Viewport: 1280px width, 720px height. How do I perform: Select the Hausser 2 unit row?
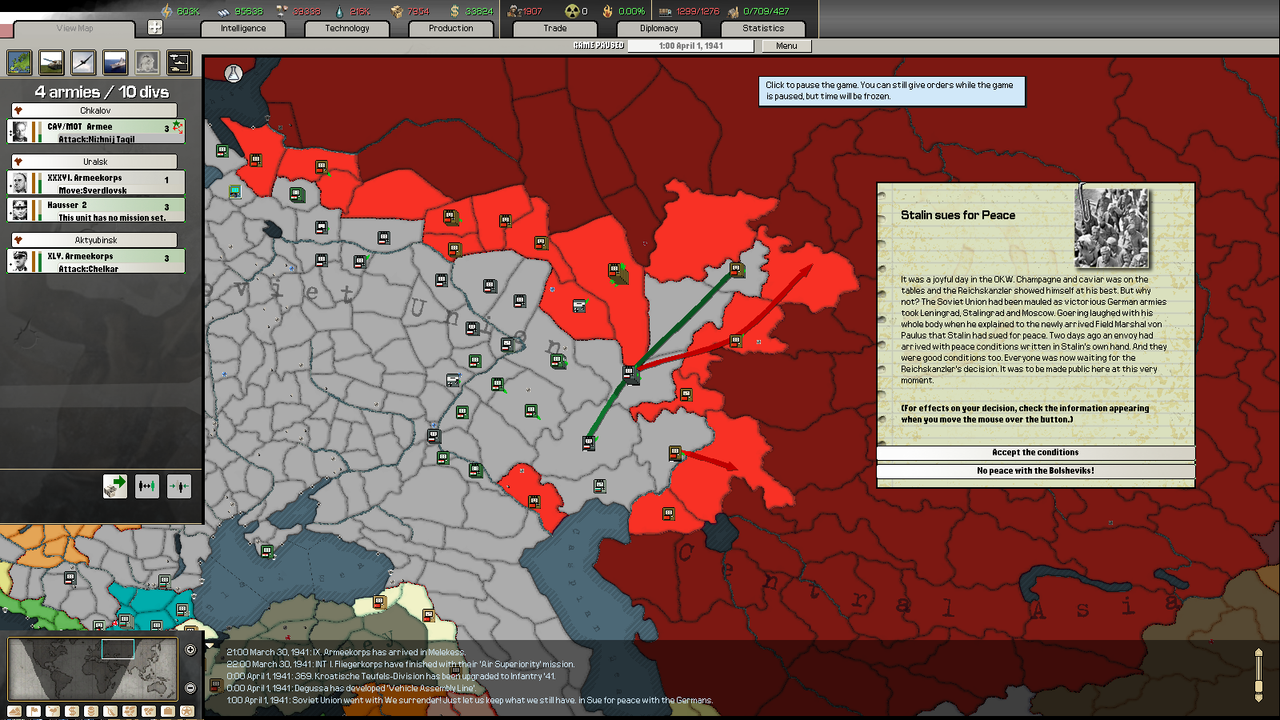point(96,209)
